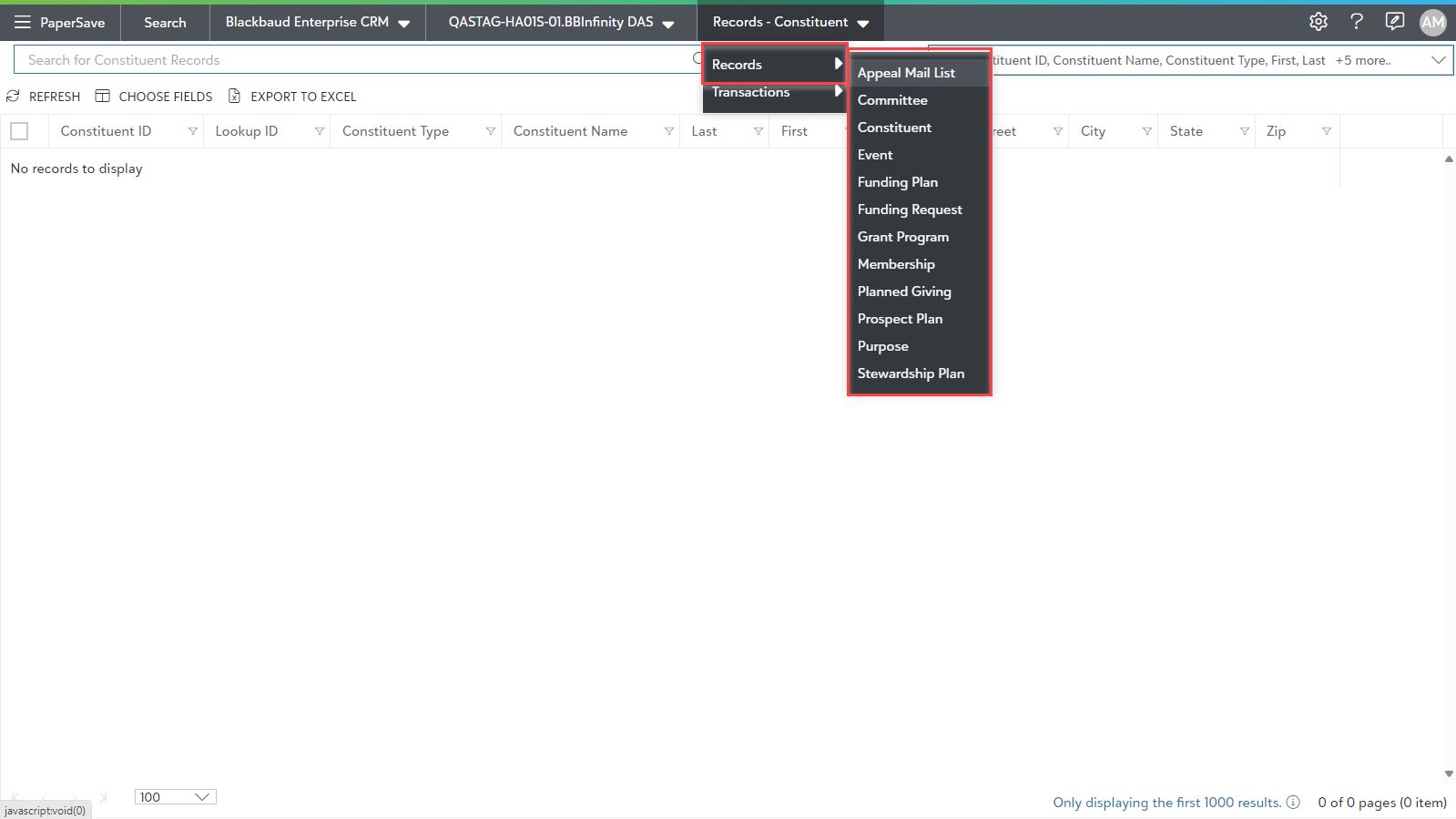Click Export to Excel
Screen dimensions: 1456x819
(292, 97)
